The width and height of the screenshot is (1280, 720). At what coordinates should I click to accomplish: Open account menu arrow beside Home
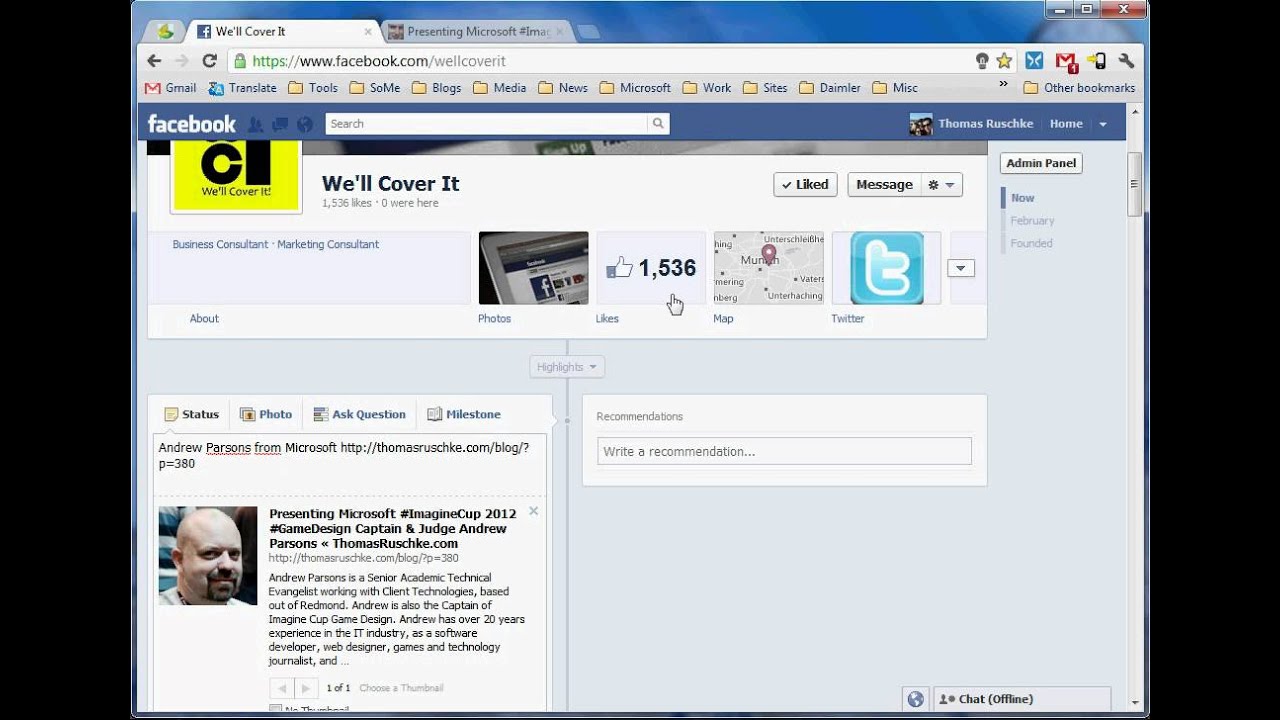[x=1103, y=124]
